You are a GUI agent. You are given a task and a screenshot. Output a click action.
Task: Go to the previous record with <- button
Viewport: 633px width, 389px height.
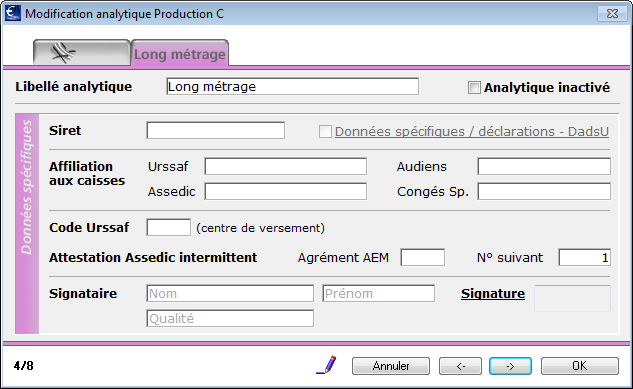click(x=460, y=366)
